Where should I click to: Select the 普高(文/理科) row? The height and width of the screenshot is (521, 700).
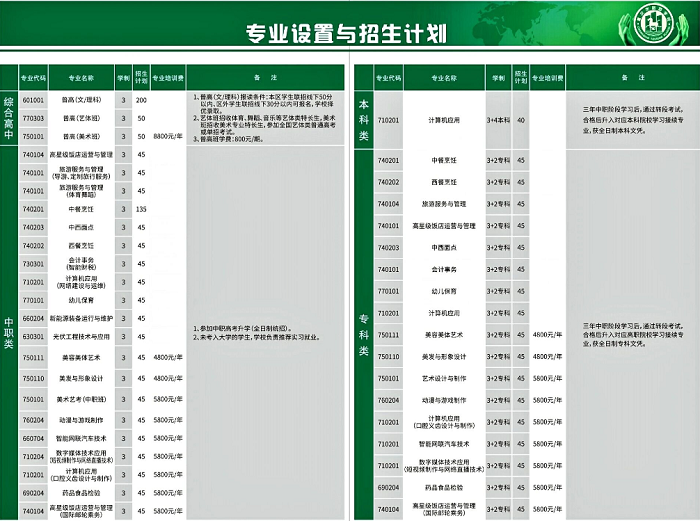click(81, 101)
